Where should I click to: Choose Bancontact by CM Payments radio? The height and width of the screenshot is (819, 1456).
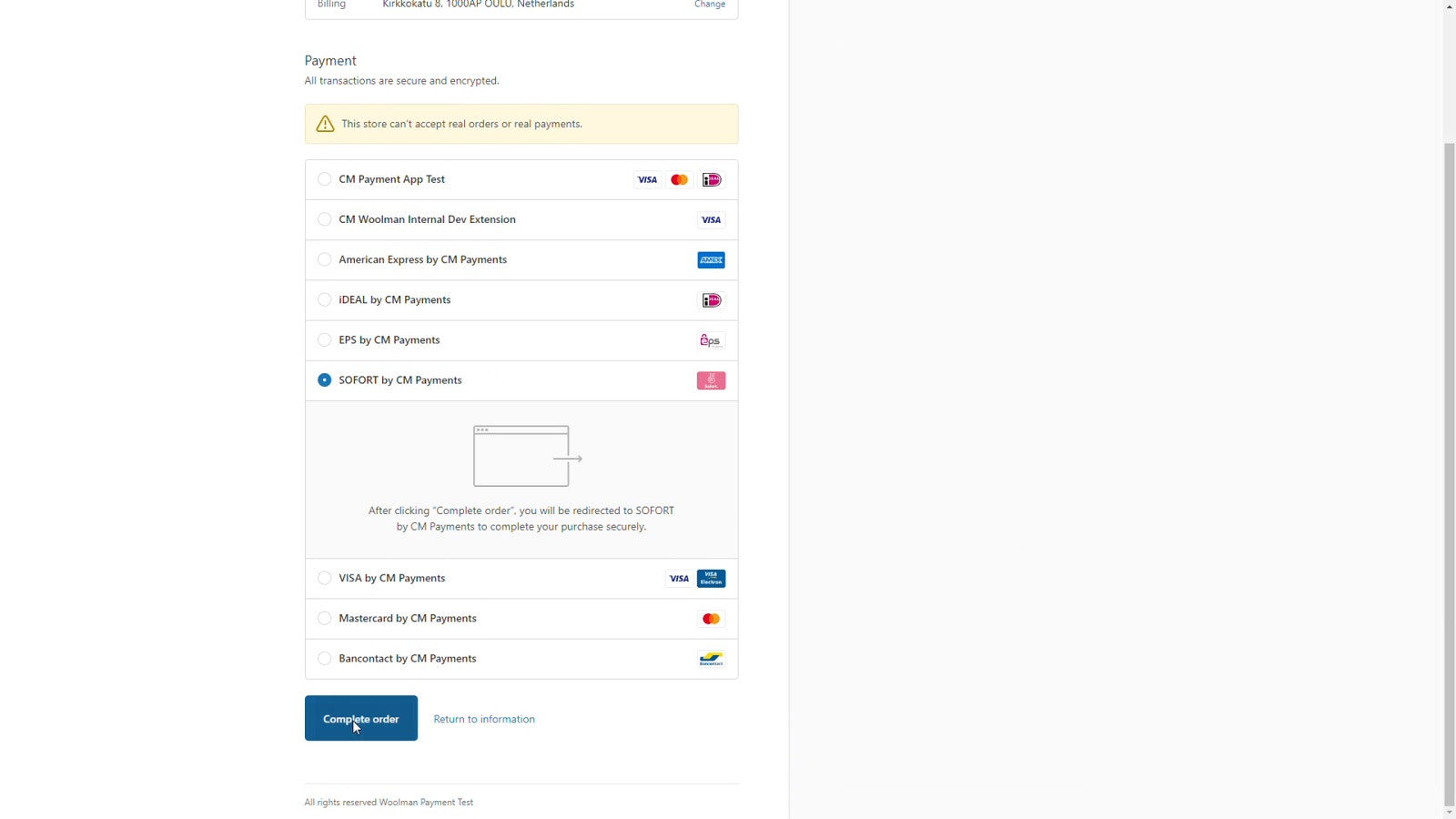(x=324, y=658)
